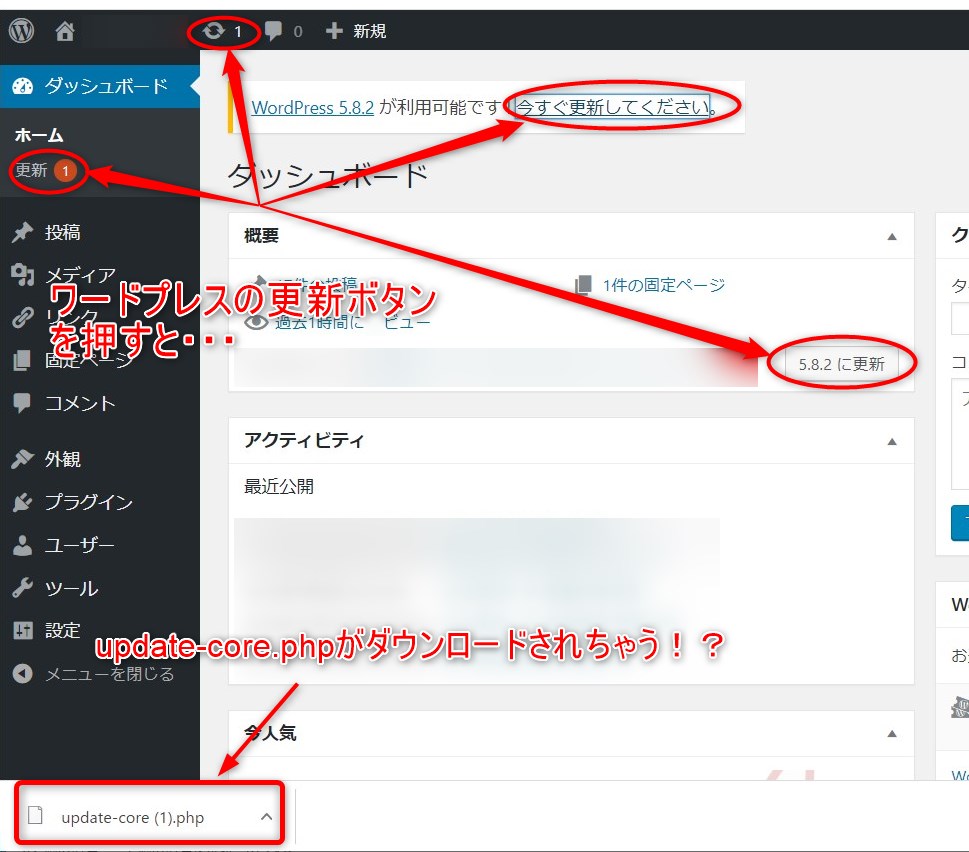Open 1件の固定ページ link
Screen dimensions: 969x852
(664, 285)
